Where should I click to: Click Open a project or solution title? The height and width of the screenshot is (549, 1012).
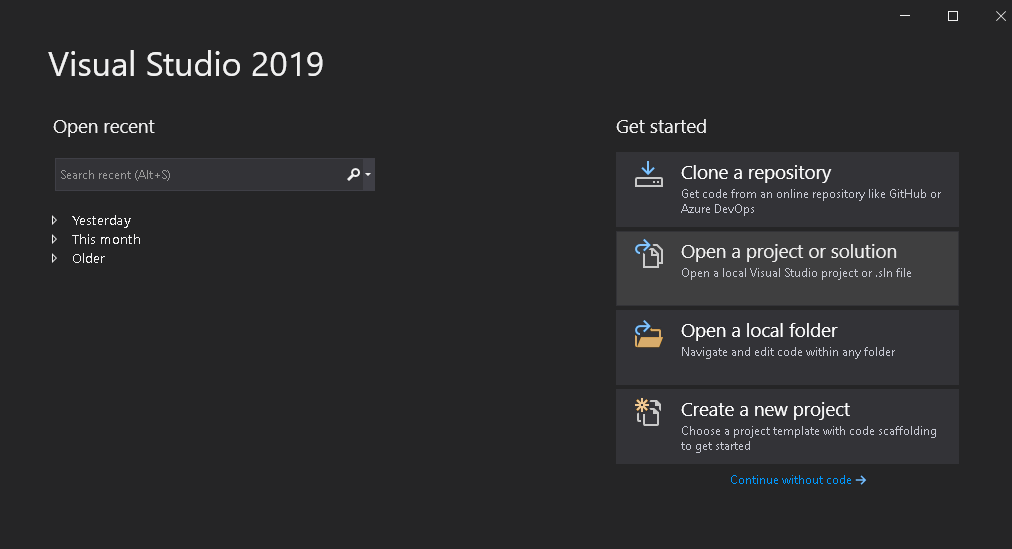point(788,251)
